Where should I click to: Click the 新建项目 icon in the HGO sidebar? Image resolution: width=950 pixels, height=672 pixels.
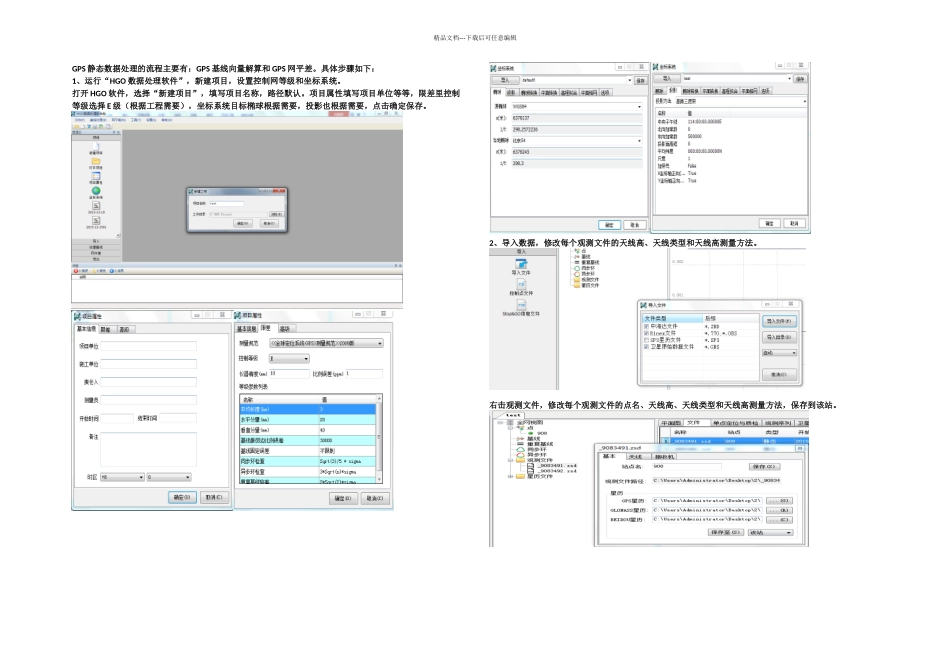pyautogui.click(x=96, y=146)
